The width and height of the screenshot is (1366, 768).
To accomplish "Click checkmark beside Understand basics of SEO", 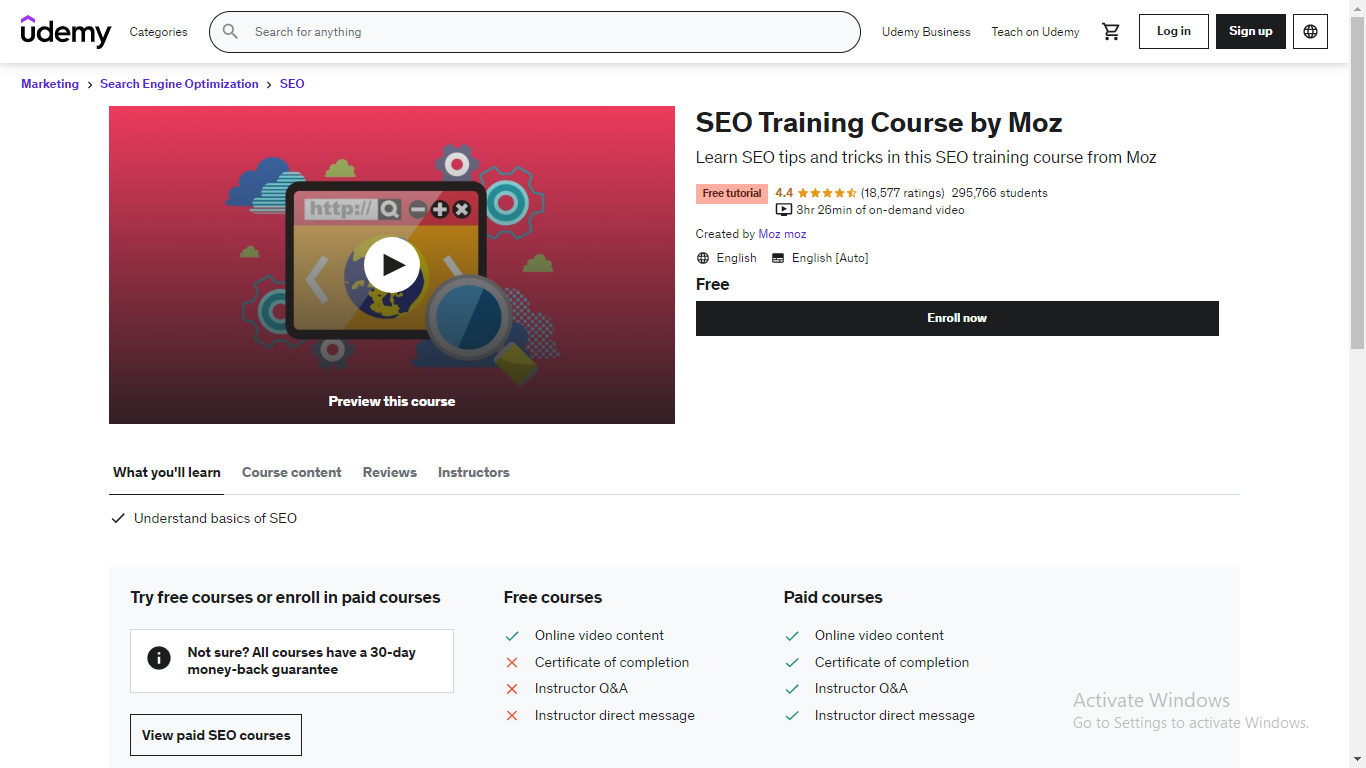I will 118,518.
